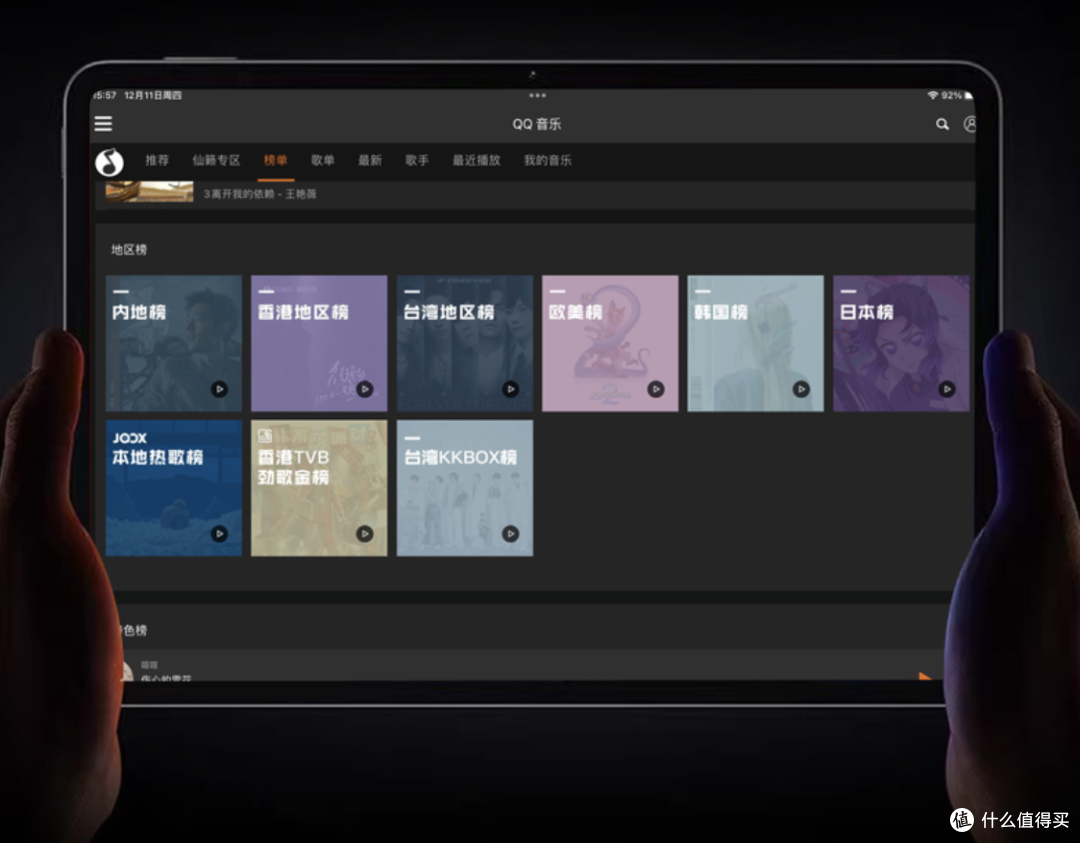Switch to the 我的音乐 tab

click(x=548, y=160)
